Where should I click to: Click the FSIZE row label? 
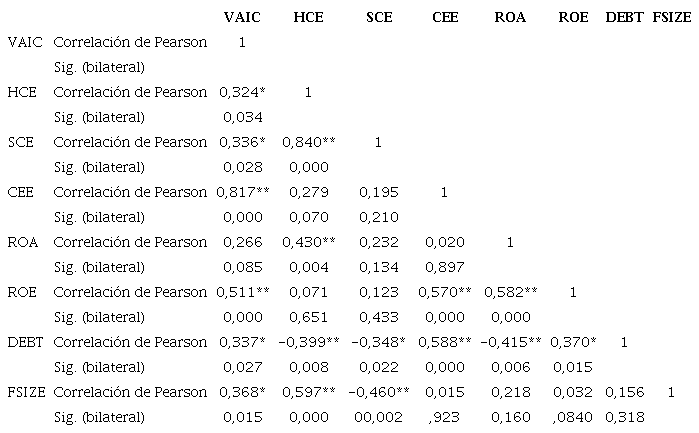coord(26,391)
